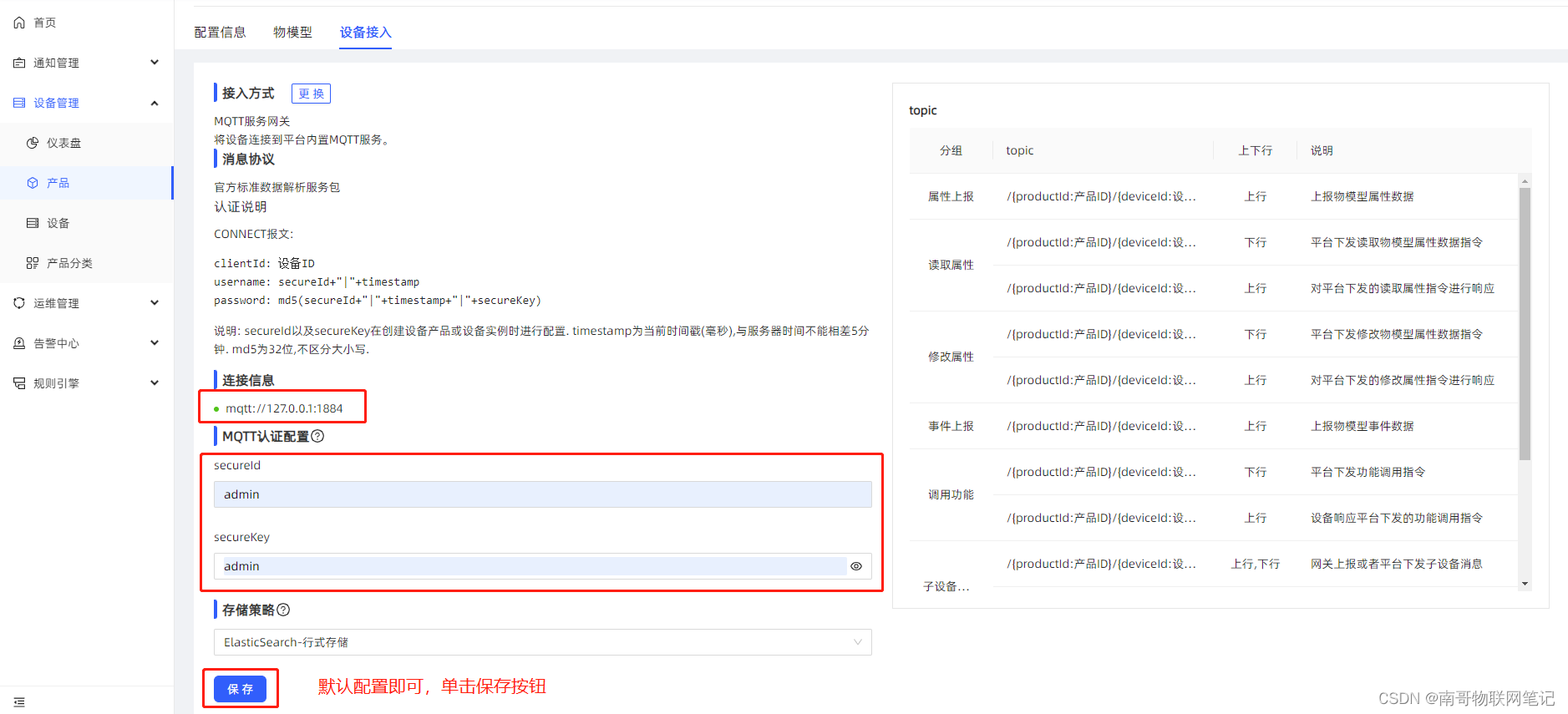Open the 首页 menu item
This screenshot has height=714, width=1568.
point(87,23)
